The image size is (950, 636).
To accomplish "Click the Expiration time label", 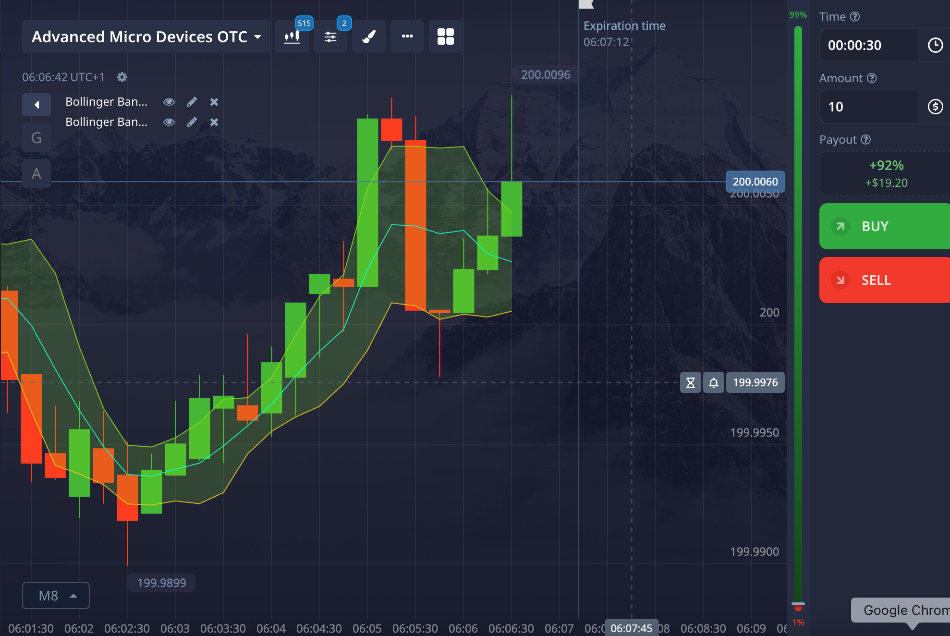I will pos(624,26).
